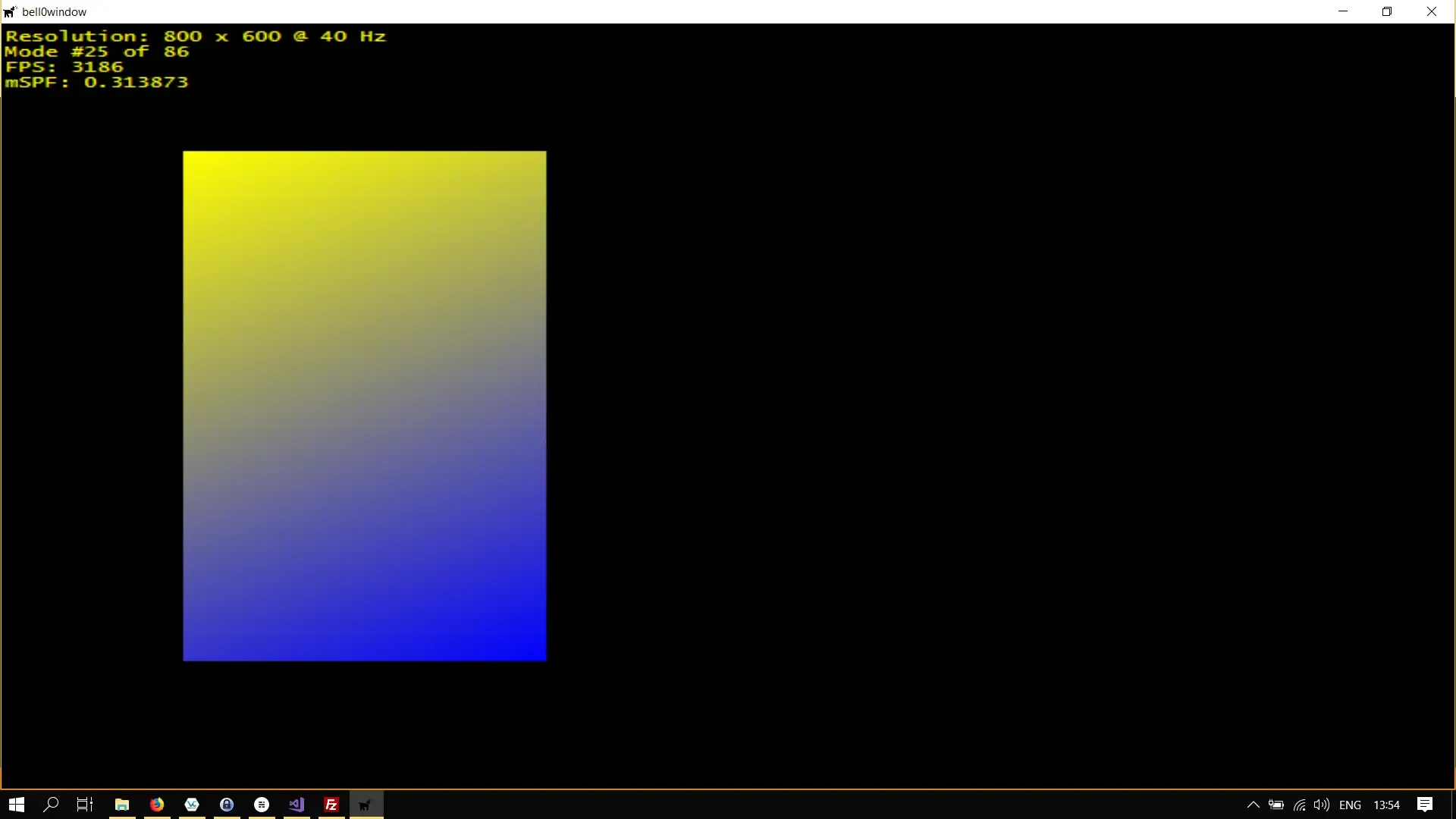The height and width of the screenshot is (819, 1456).
Task: Open Task View
Action: [x=83, y=805]
